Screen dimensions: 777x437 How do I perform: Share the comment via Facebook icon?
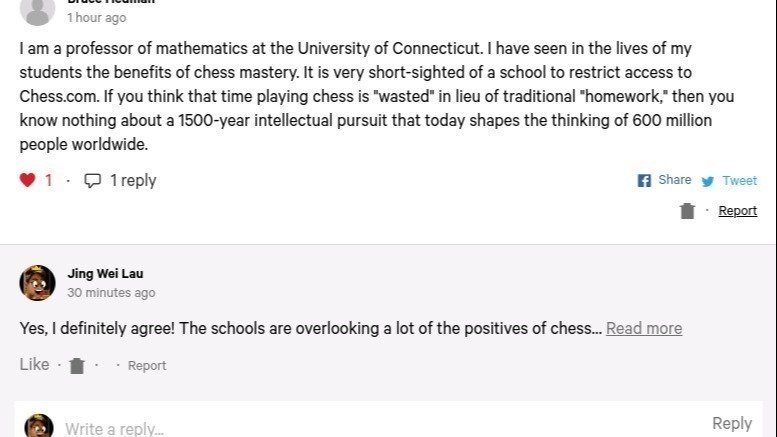pyautogui.click(x=645, y=181)
